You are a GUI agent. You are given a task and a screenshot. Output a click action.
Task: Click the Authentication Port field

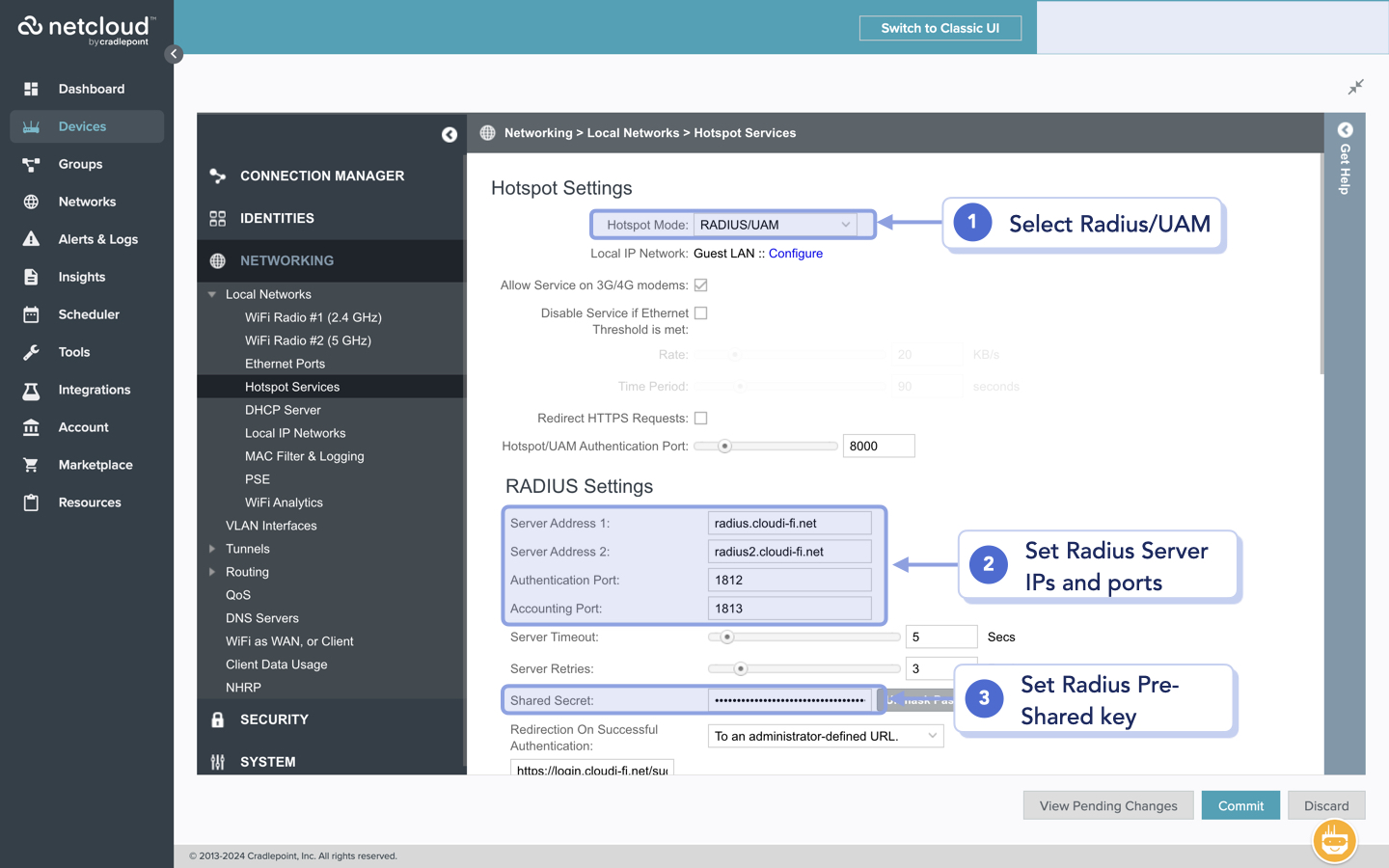[789, 581]
